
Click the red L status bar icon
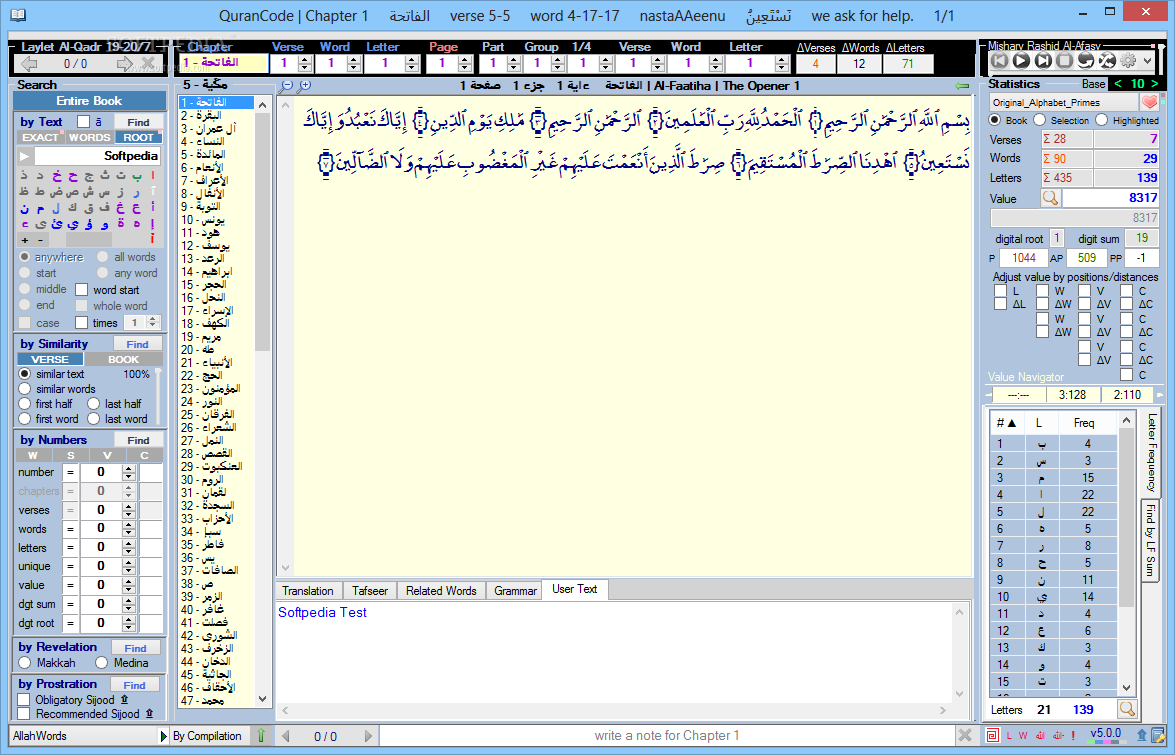[1009, 736]
